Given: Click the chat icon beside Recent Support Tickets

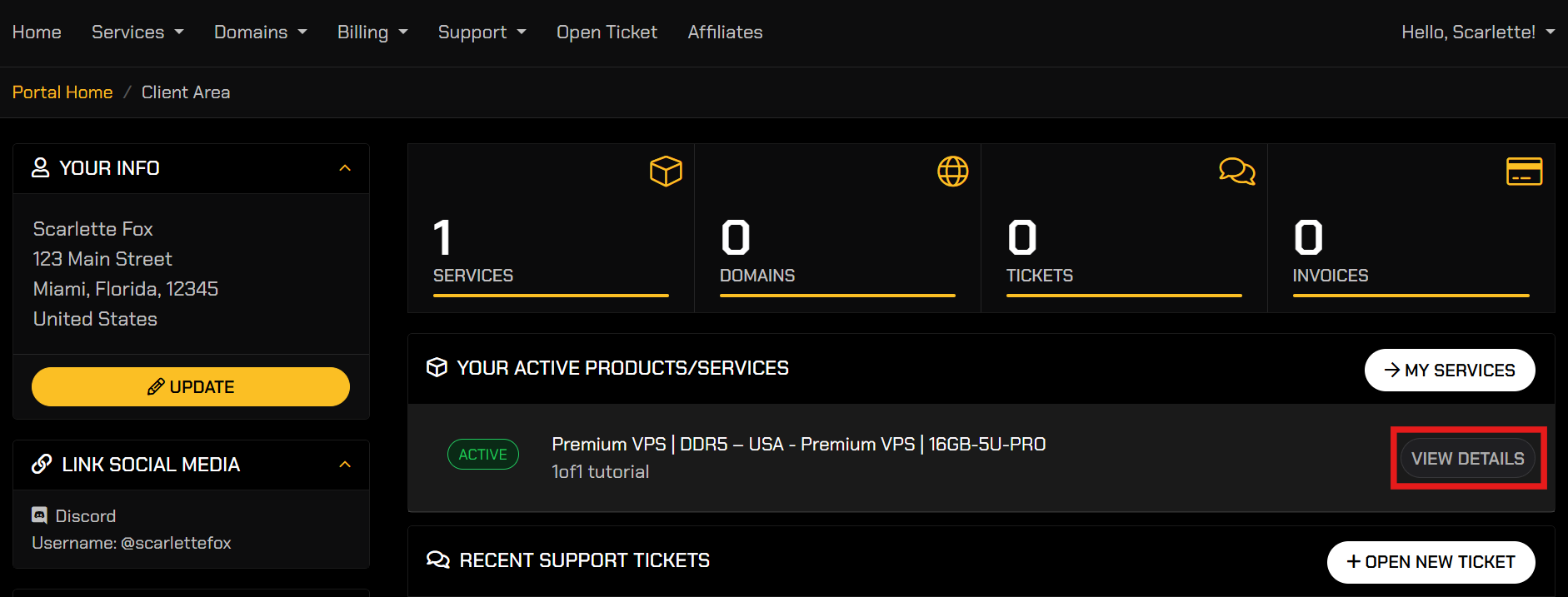Looking at the screenshot, I should pyautogui.click(x=437, y=560).
